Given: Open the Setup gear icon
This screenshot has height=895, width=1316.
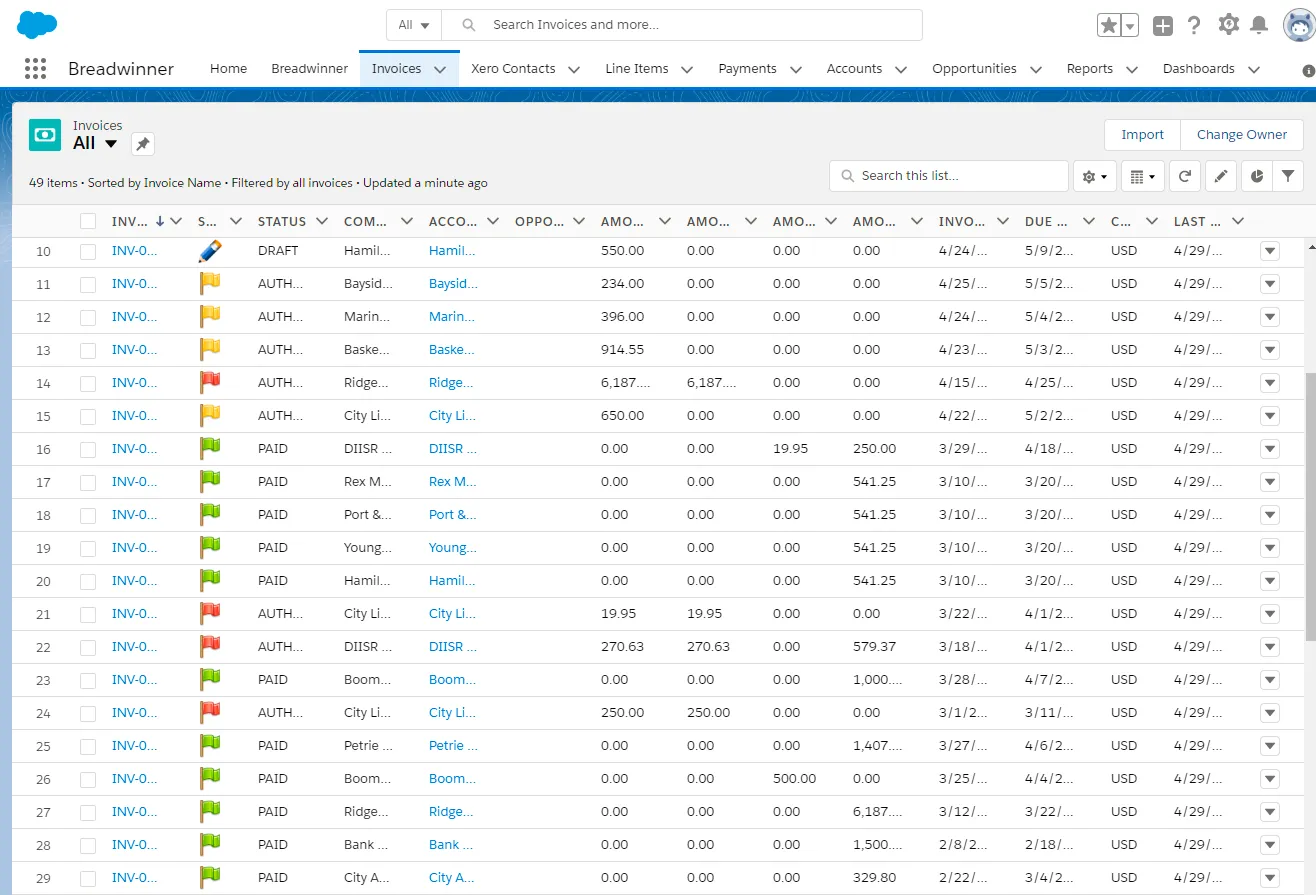Looking at the screenshot, I should (x=1229, y=25).
